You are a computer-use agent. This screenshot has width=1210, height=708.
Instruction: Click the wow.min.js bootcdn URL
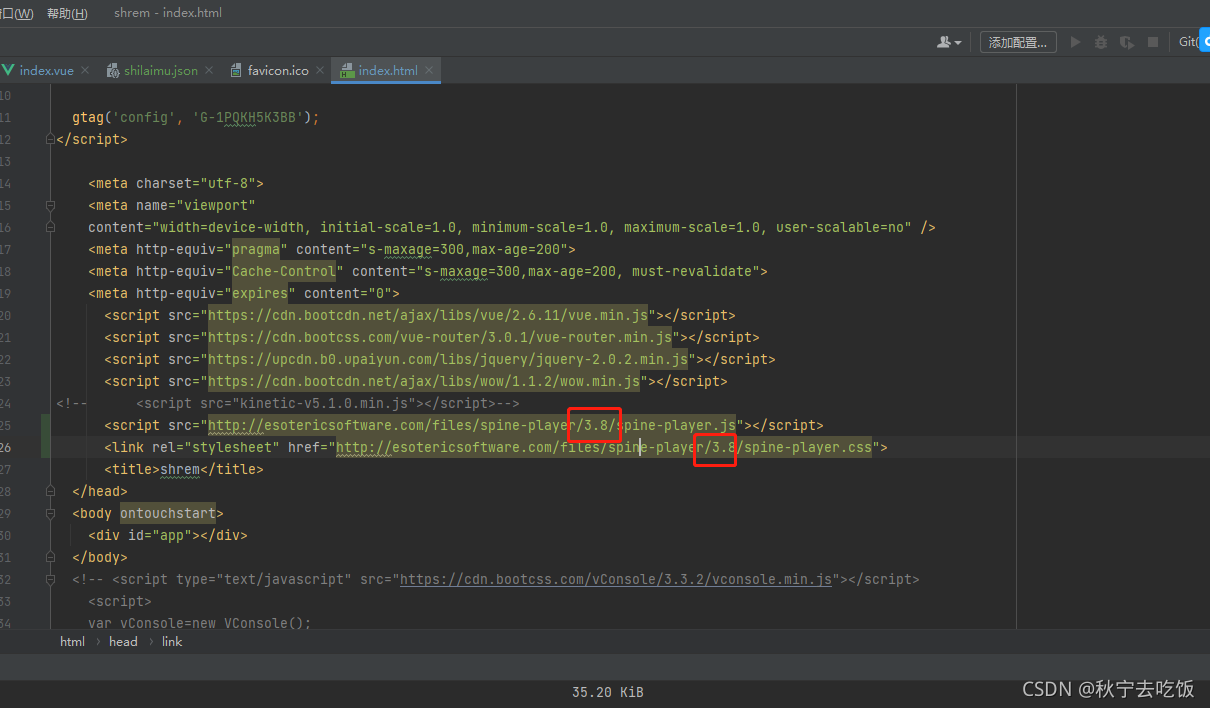(x=424, y=381)
